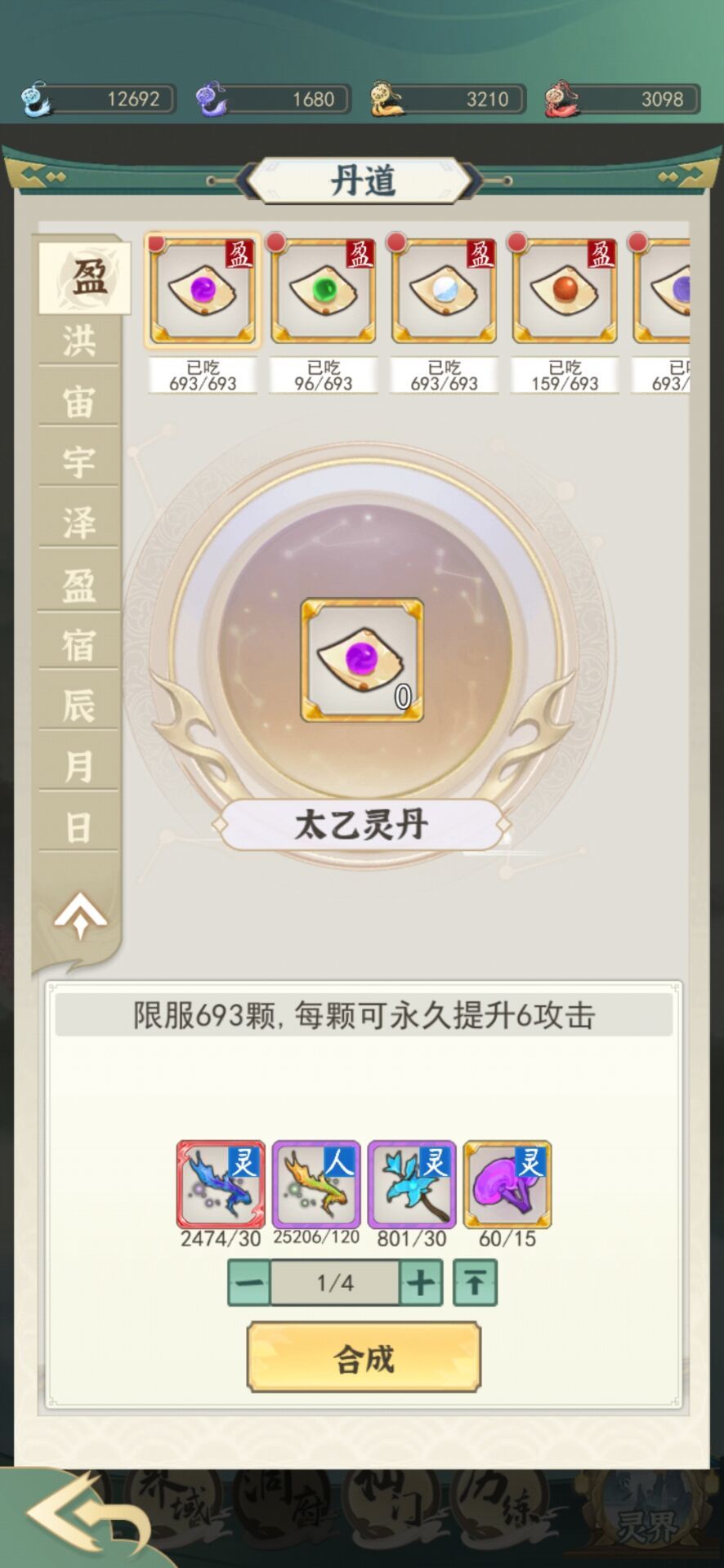The width and height of the screenshot is (724, 1568).
Task: Collapse the side tab list with up chevron
Action: pyautogui.click(x=80, y=915)
